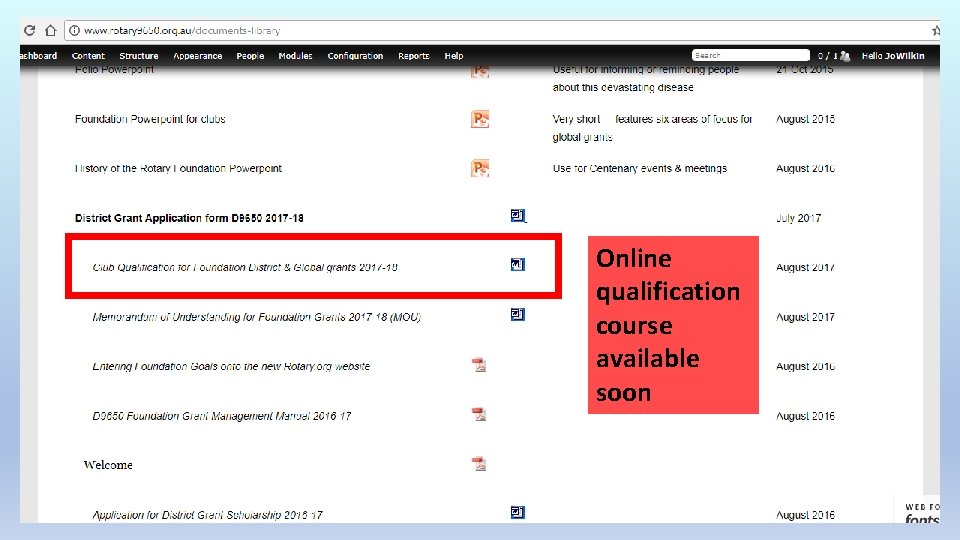The image size is (960, 540).
Task: Select 'Use for Centenary events & meetings' description
Action: click(x=640, y=168)
